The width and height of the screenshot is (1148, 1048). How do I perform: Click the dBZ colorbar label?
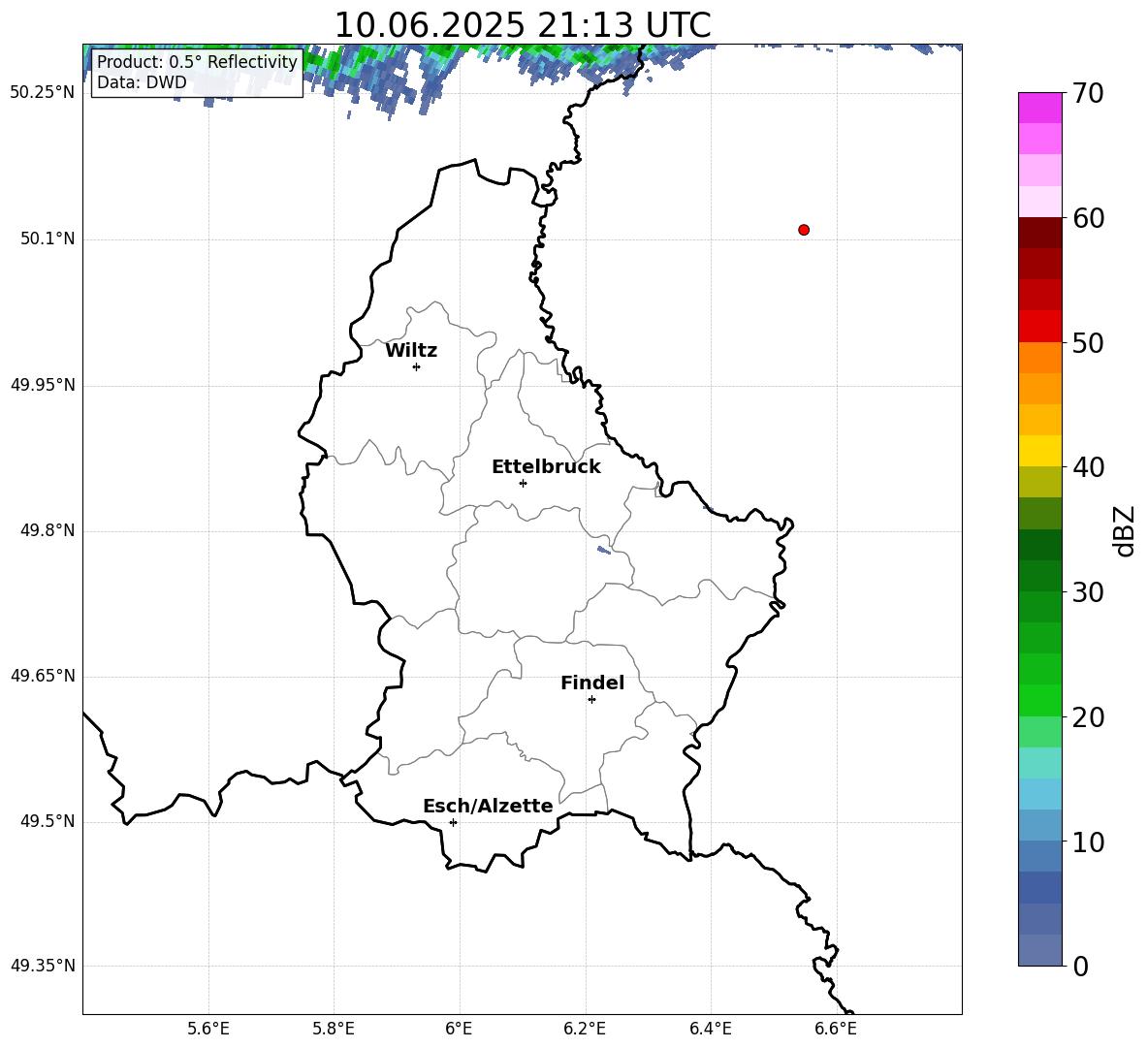click(x=1124, y=530)
